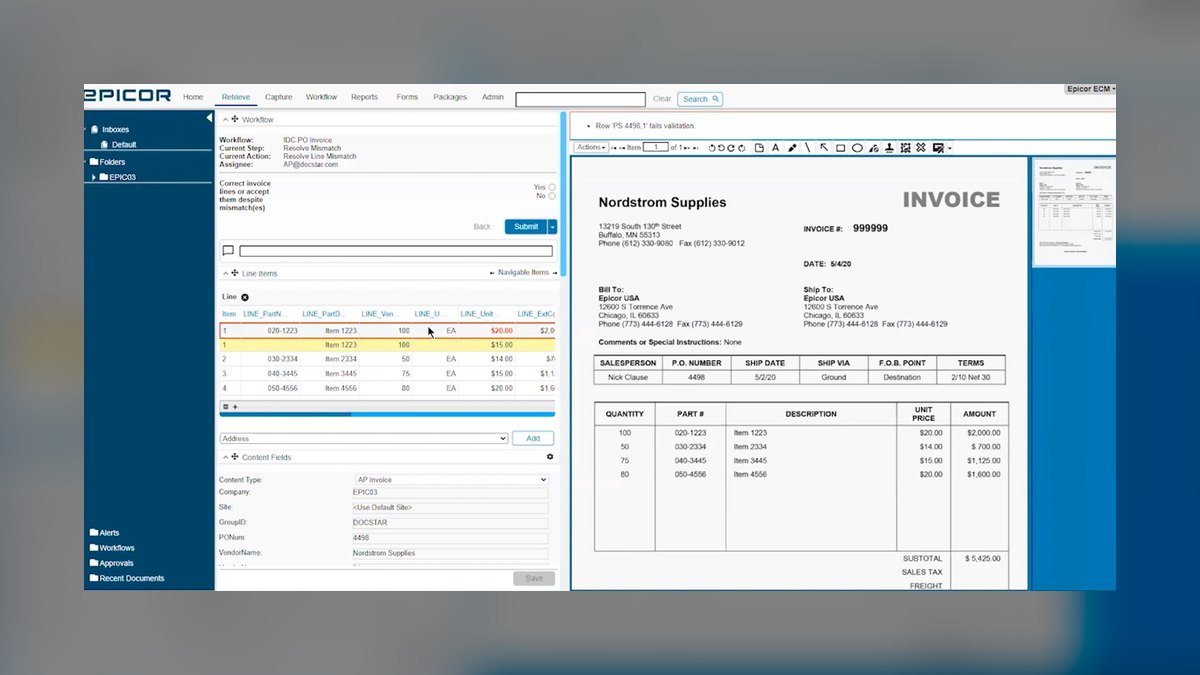Open the Home tab
This screenshot has width=1200, height=675.
pos(193,97)
